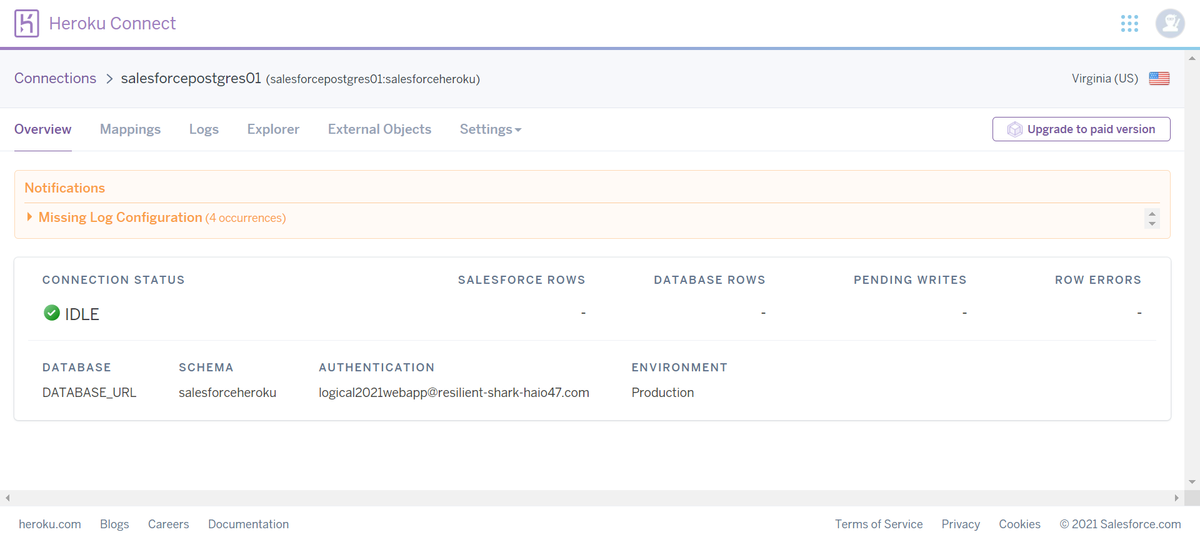Screen dimensions: 1200x542
Task: Click the DATABASE ROWS label
Action: tap(710, 280)
